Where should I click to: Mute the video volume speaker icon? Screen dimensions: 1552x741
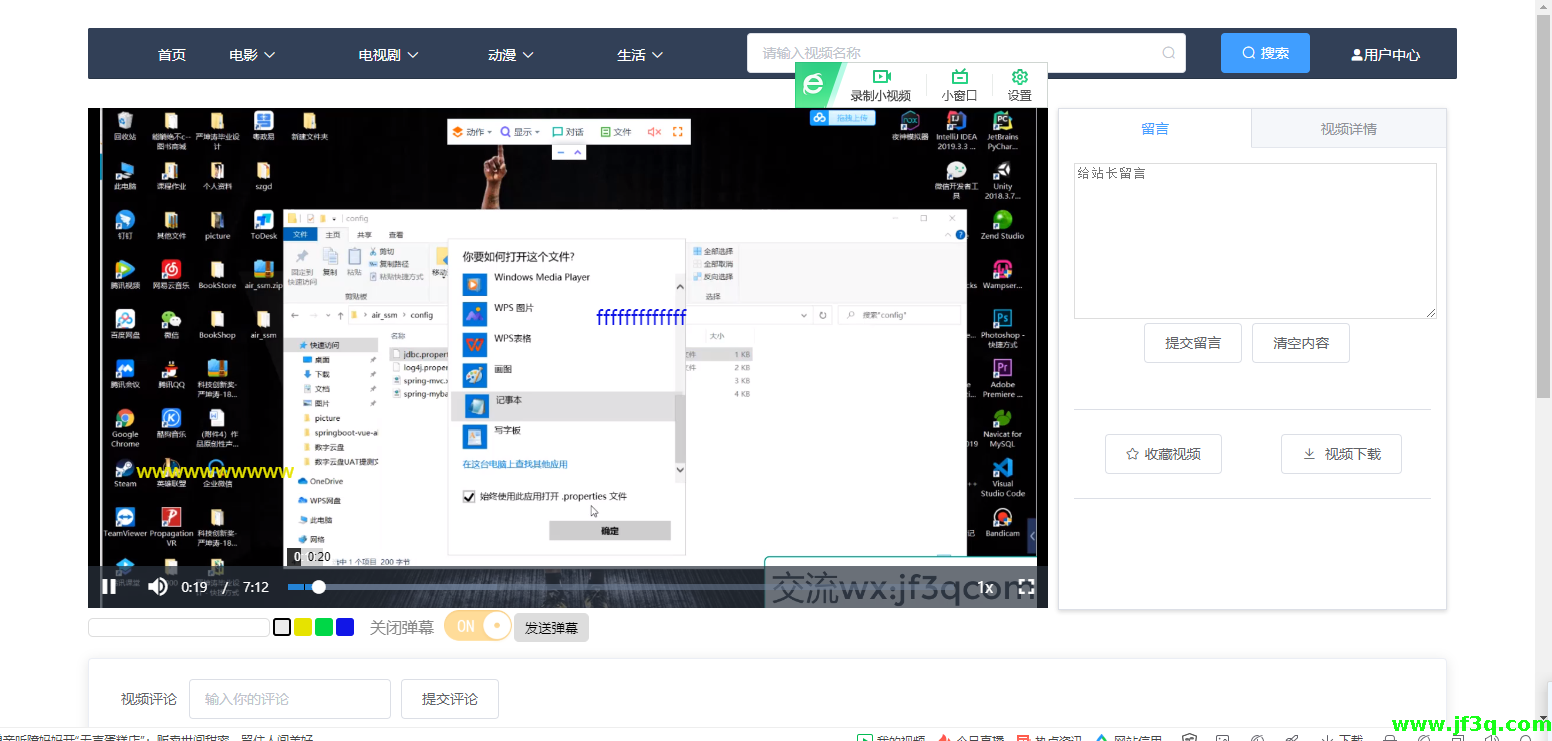(157, 587)
